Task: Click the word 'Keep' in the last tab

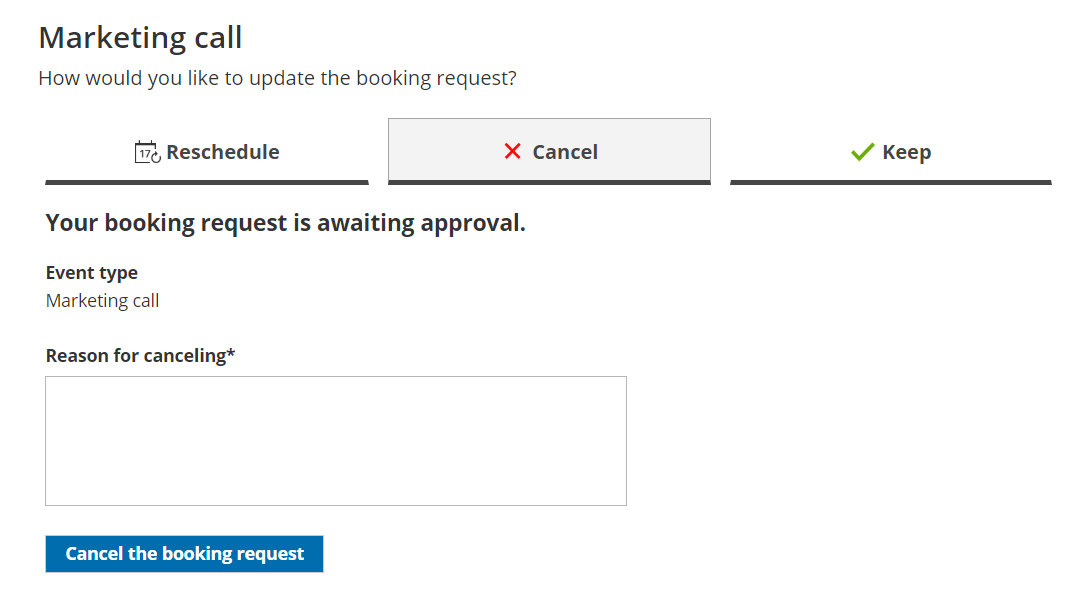Action: pos(907,152)
